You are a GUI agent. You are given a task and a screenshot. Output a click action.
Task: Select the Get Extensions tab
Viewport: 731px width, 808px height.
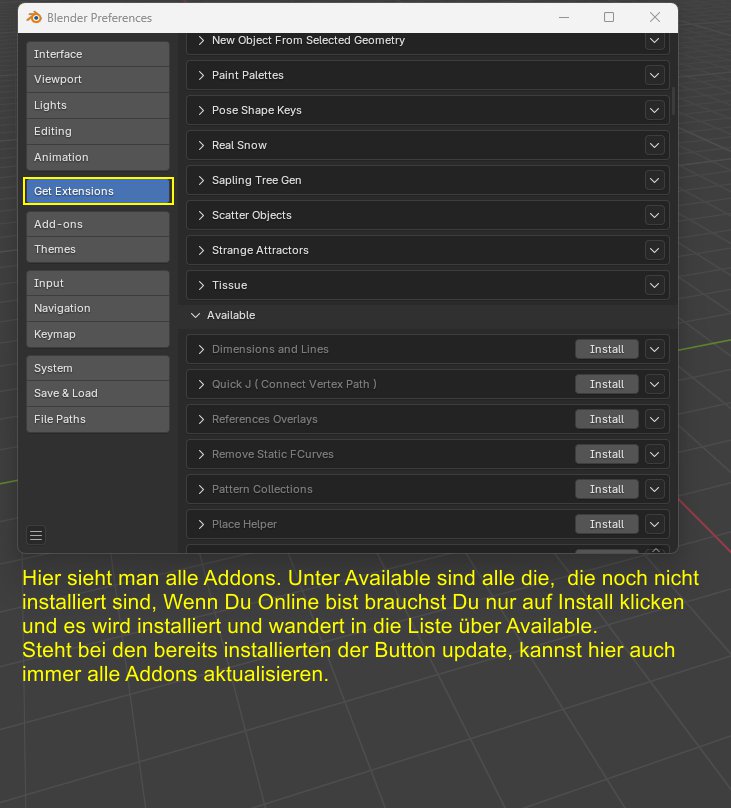tap(98, 191)
